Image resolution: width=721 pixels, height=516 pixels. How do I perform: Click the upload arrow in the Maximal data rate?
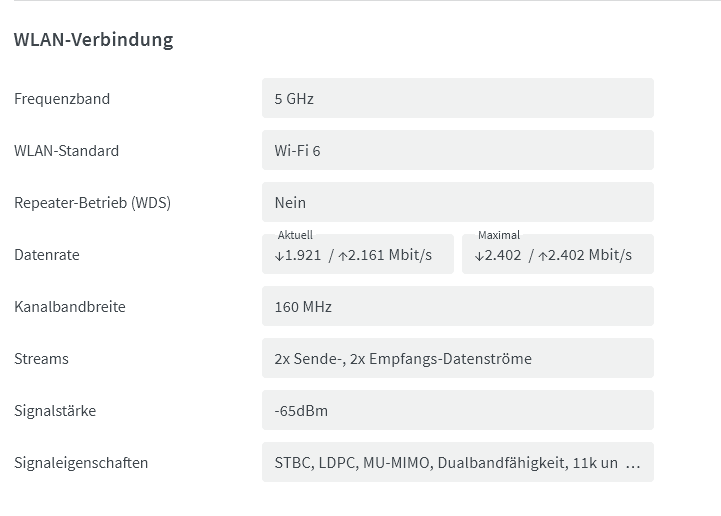[x=543, y=256]
